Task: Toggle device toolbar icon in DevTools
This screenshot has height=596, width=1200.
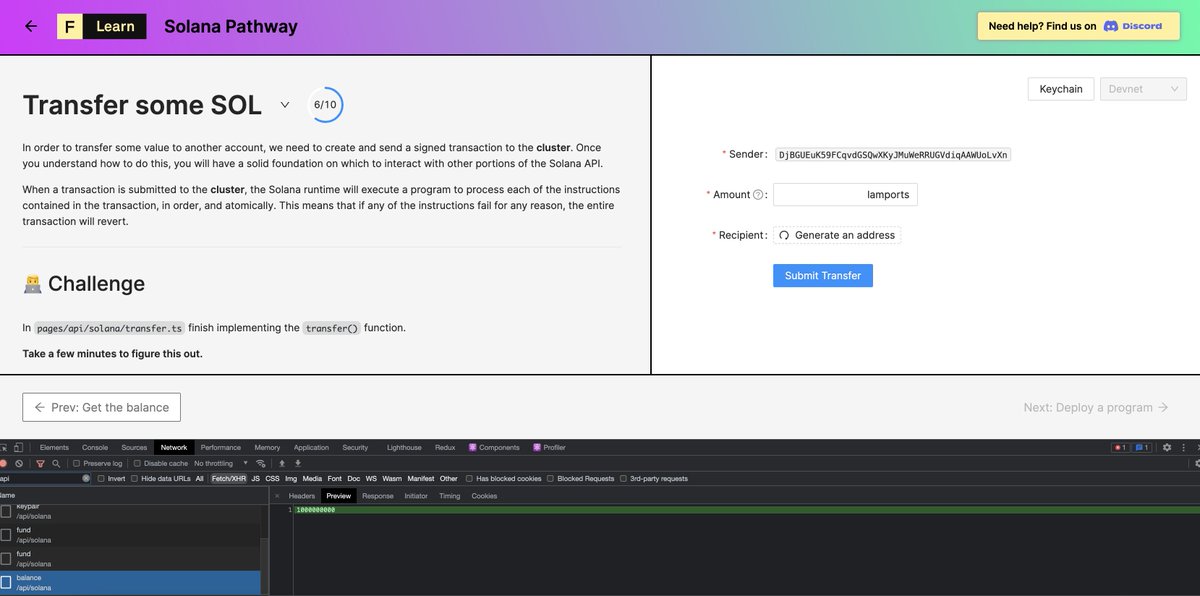Action: (18, 448)
